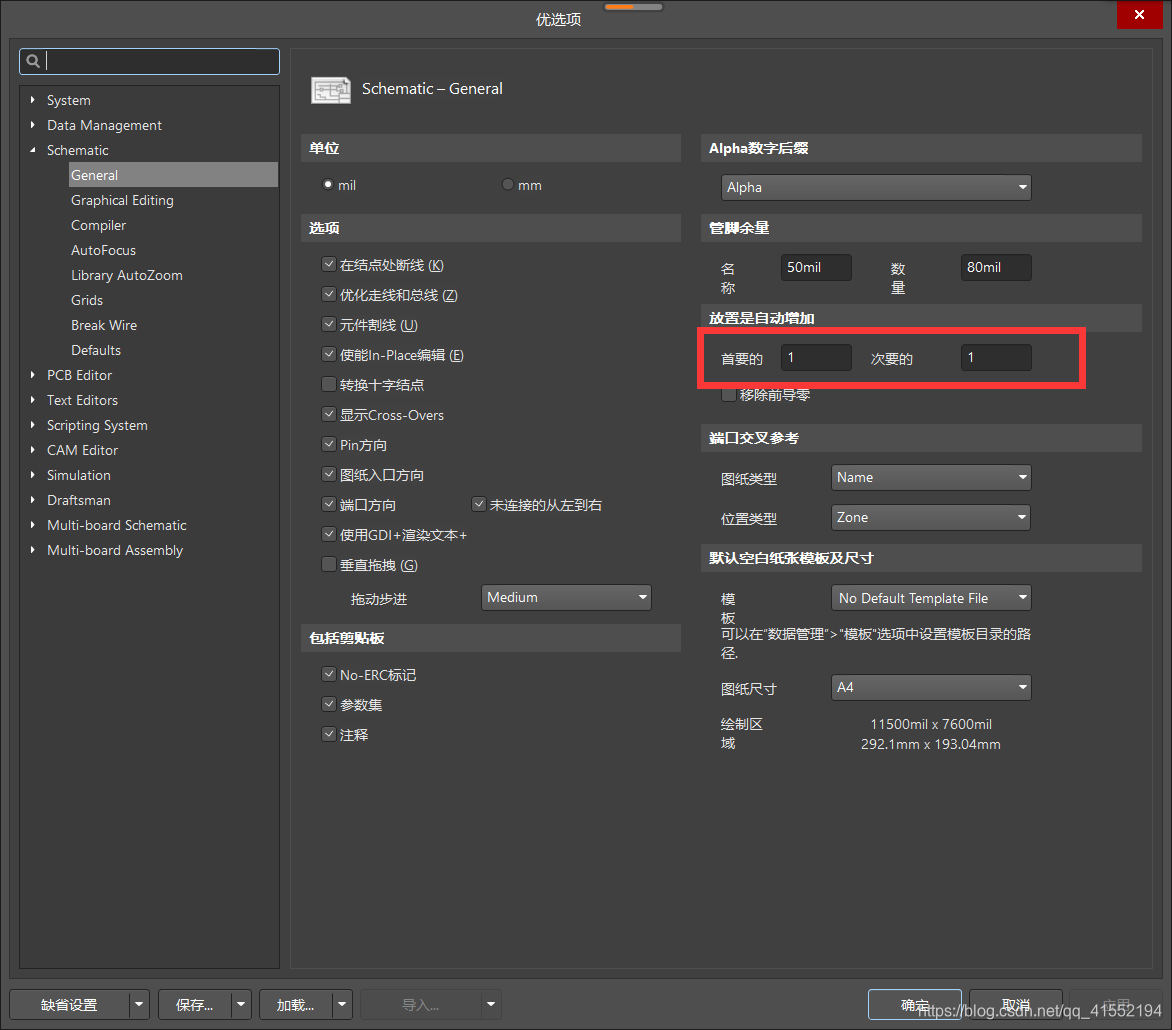Toggle Pin方向 checkbox
Viewport: 1172px width, 1030px height.
click(328, 444)
